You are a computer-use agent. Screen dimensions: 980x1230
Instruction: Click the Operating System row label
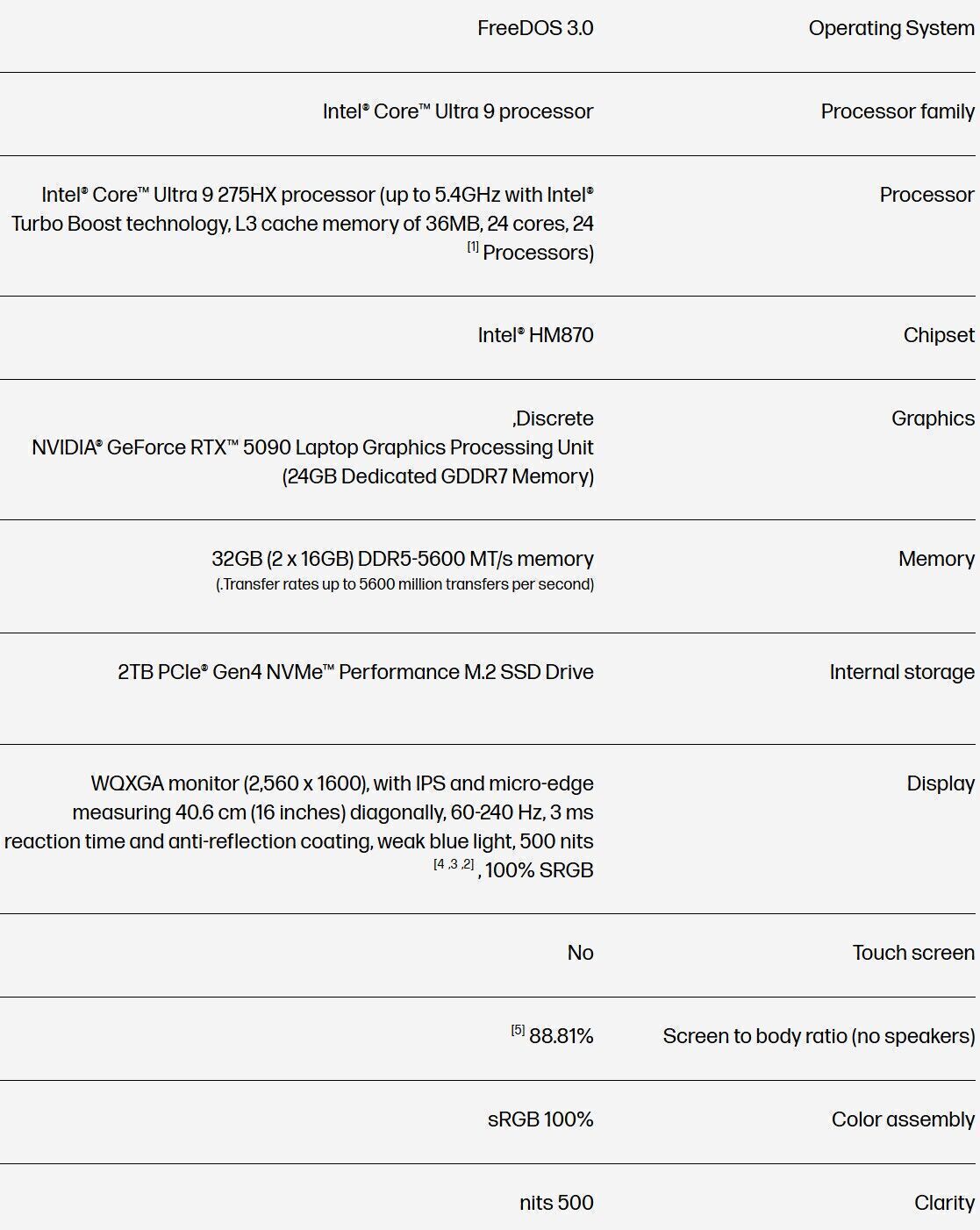tap(891, 28)
